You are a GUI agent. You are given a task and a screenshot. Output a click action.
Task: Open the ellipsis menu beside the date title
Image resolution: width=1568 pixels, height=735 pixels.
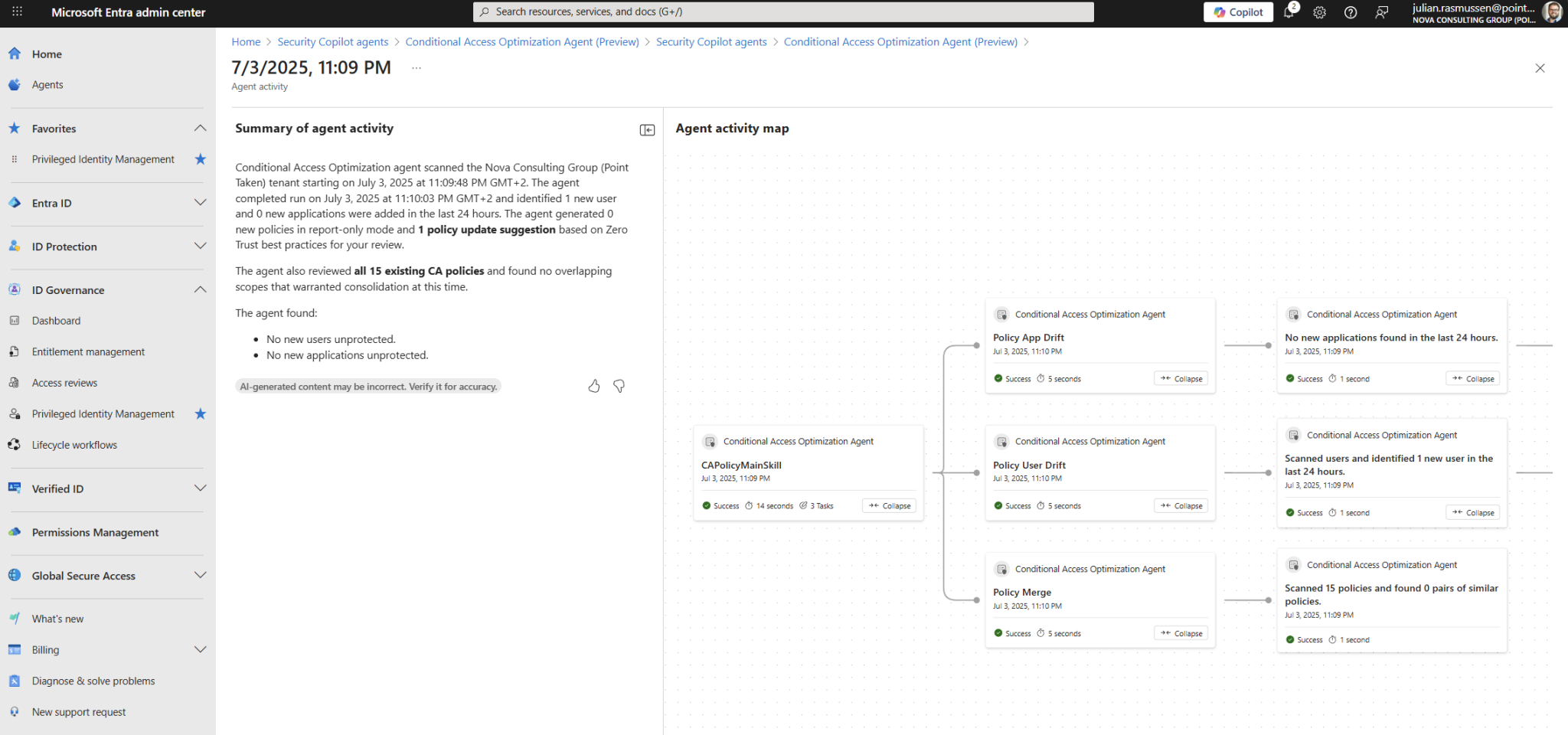click(x=416, y=67)
